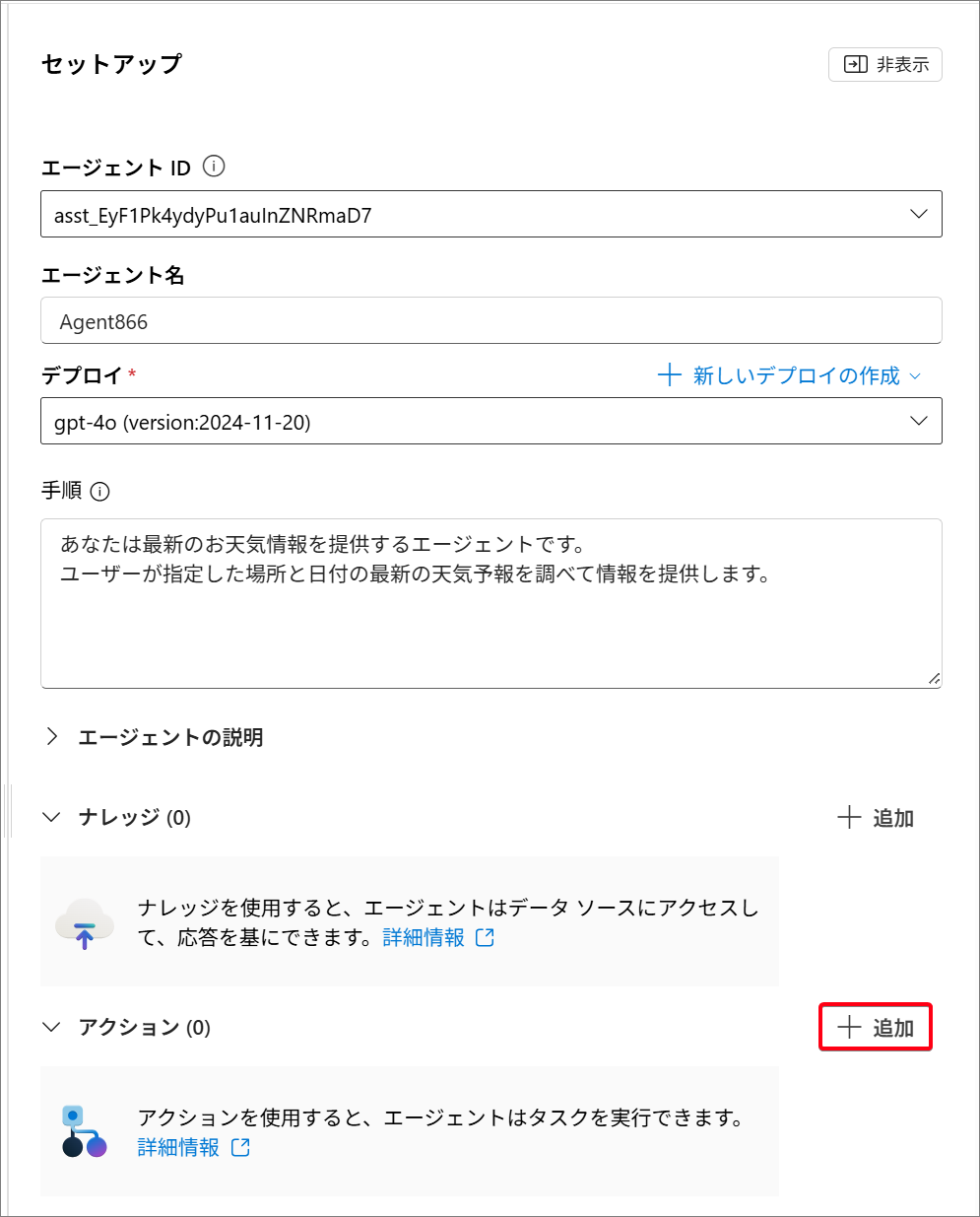This screenshot has width=980, height=1217.
Task: Click the 非表示 hide panel button
Action: pyautogui.click(x=885, y=65)
